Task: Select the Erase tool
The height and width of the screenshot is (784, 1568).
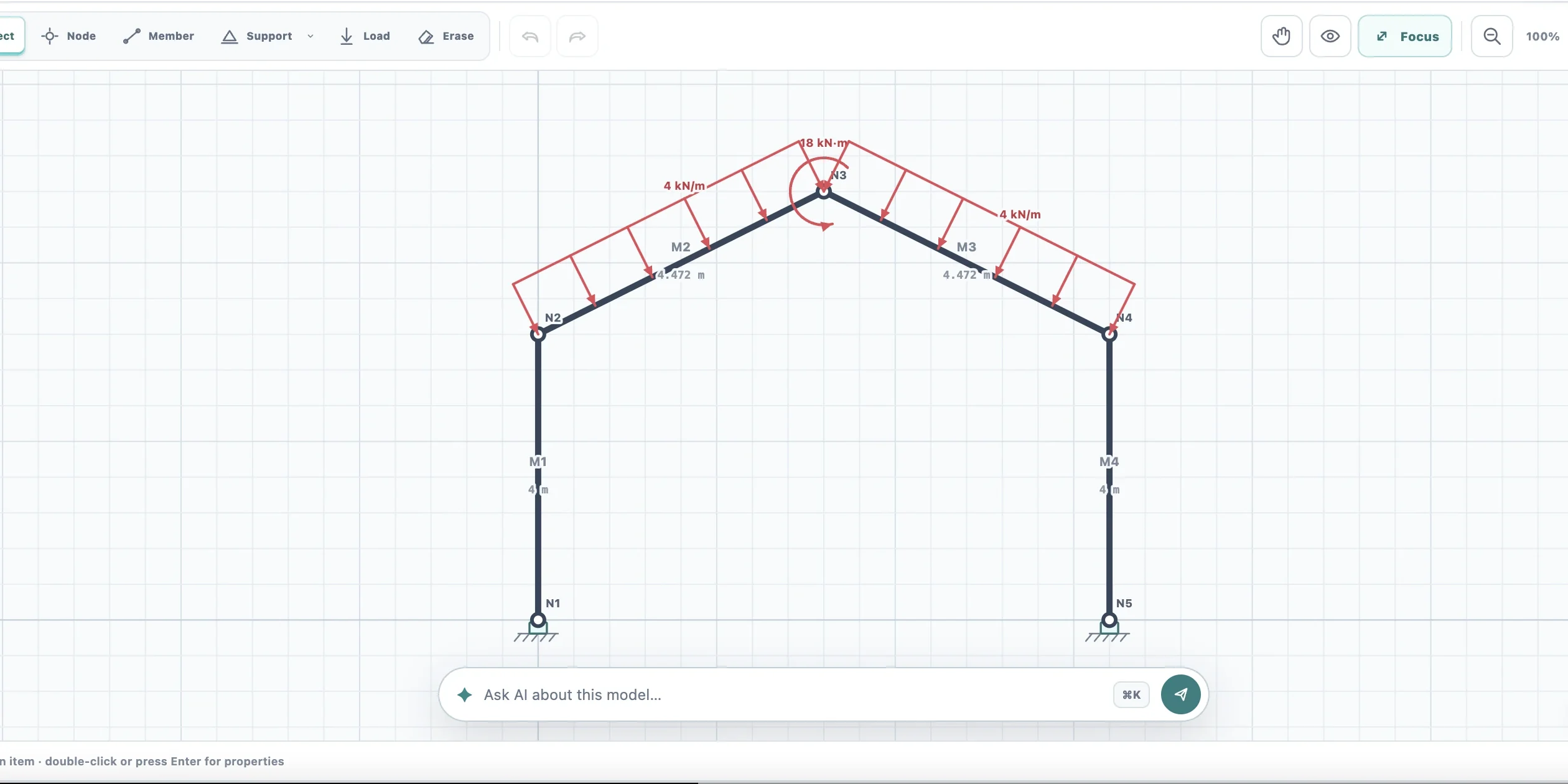Action: click(x=446, y=36)
